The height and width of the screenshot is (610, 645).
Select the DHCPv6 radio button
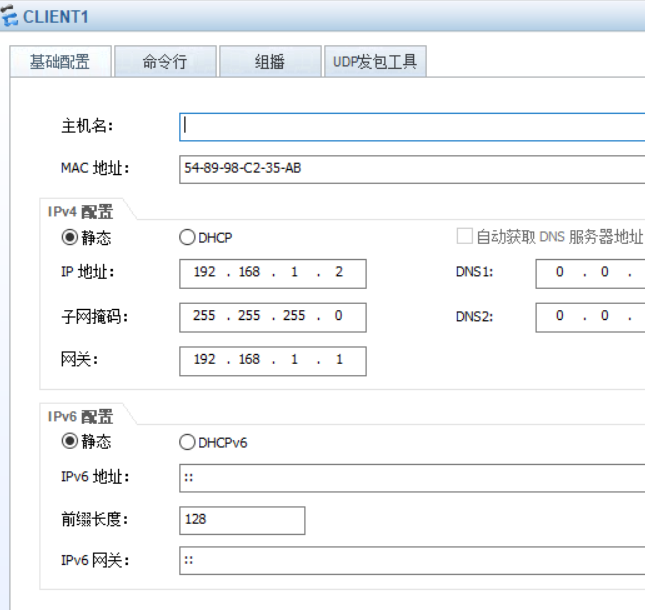(187, 443)
